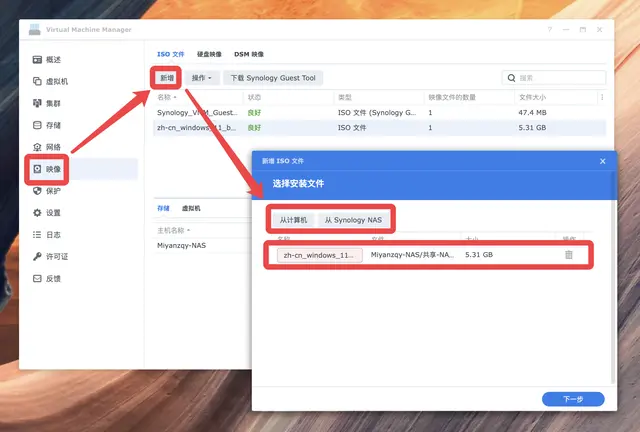Screen dimensions: 640x432
Task: Click the 类型 column header
Action: point(344,97)
